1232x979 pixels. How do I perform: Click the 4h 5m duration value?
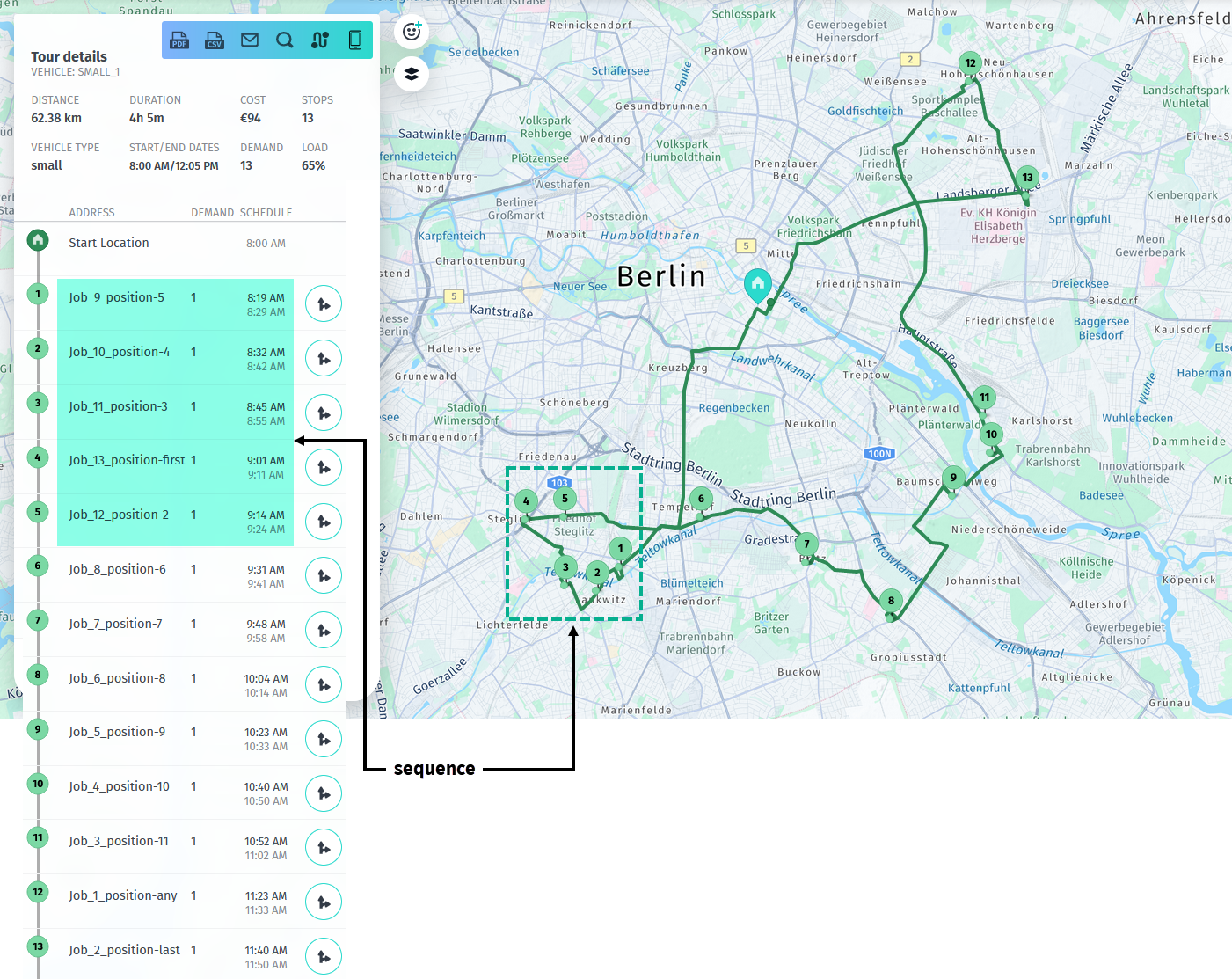(x=147, y=118)
